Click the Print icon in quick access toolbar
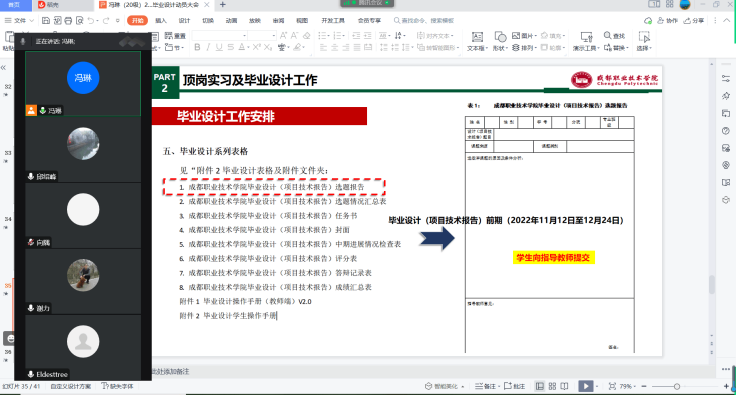The width and height of the screenshot is (736, 395). (x=68, y=21)
